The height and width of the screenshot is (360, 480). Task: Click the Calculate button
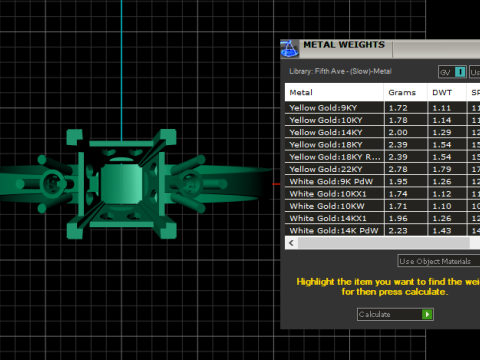tap(395, 314)
